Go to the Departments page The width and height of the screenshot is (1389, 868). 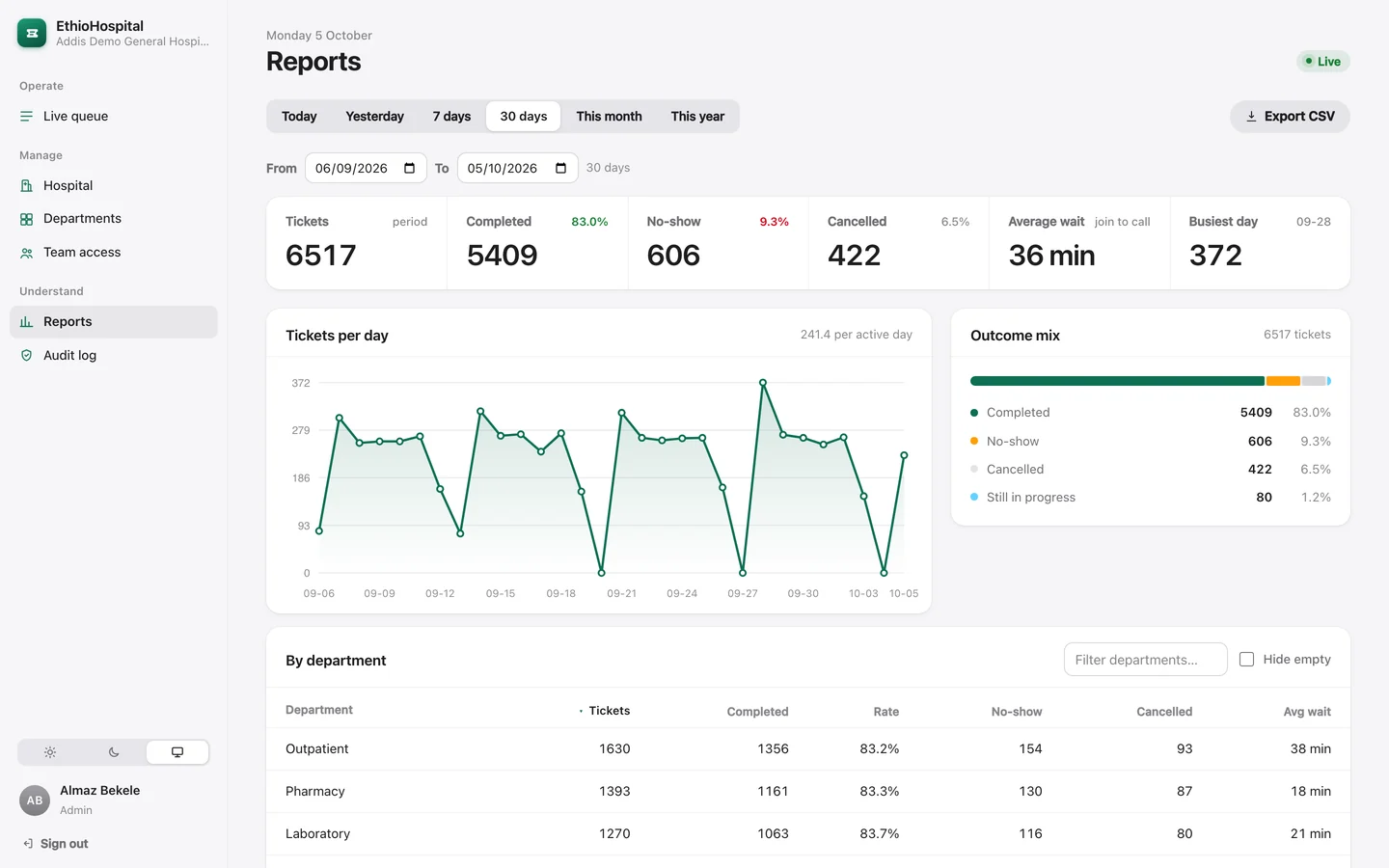point(114,219)
